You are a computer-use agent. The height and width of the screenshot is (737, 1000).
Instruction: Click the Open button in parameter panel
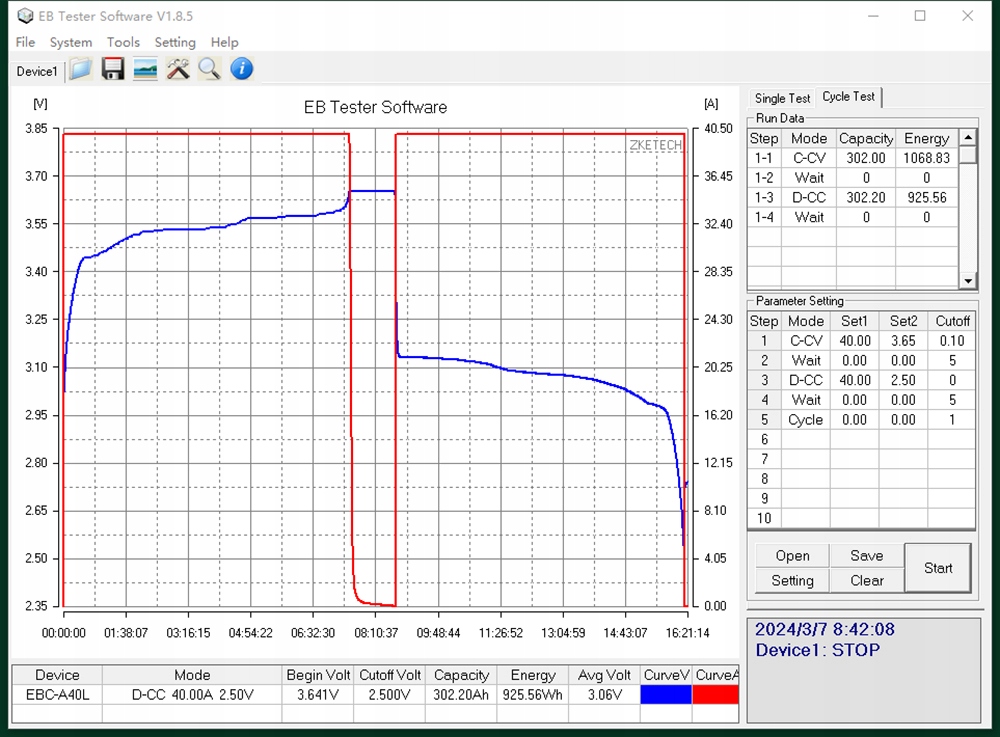[792, 556]
